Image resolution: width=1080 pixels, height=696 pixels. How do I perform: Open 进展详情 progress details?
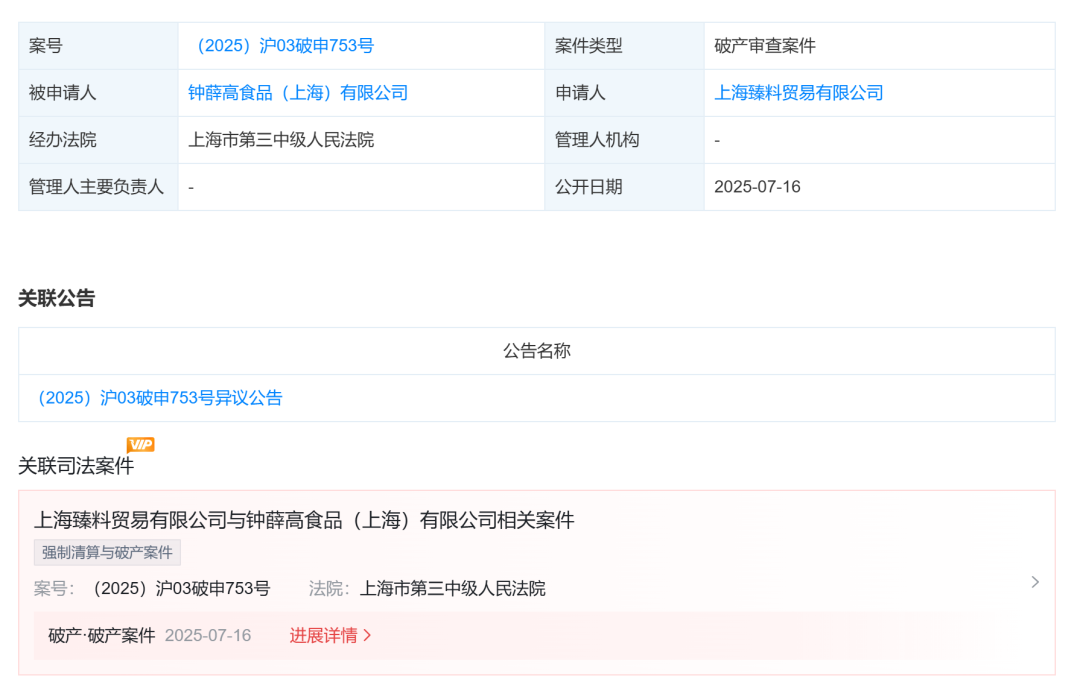[330, 636]
